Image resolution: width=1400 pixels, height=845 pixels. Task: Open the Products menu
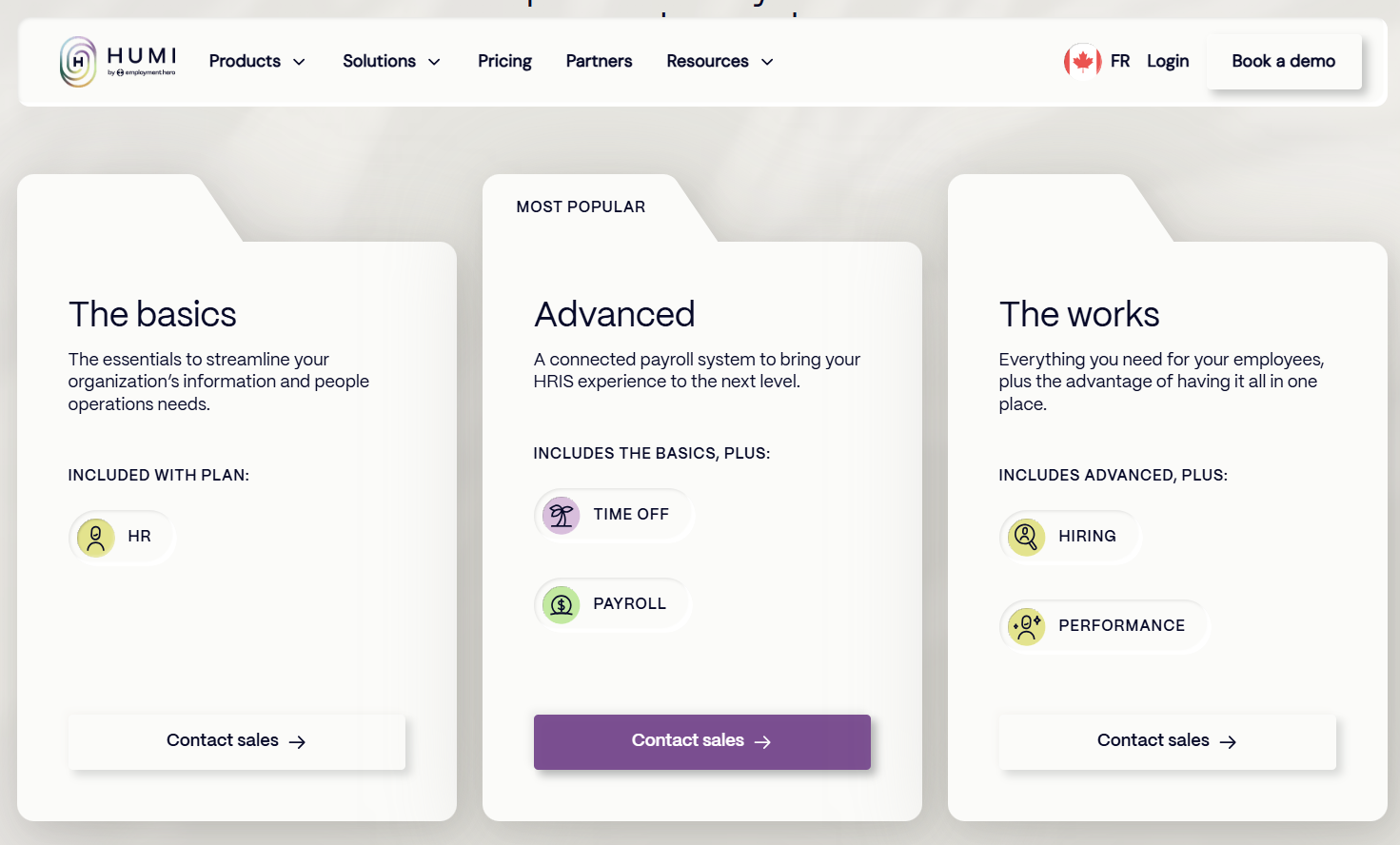(257, 61)
